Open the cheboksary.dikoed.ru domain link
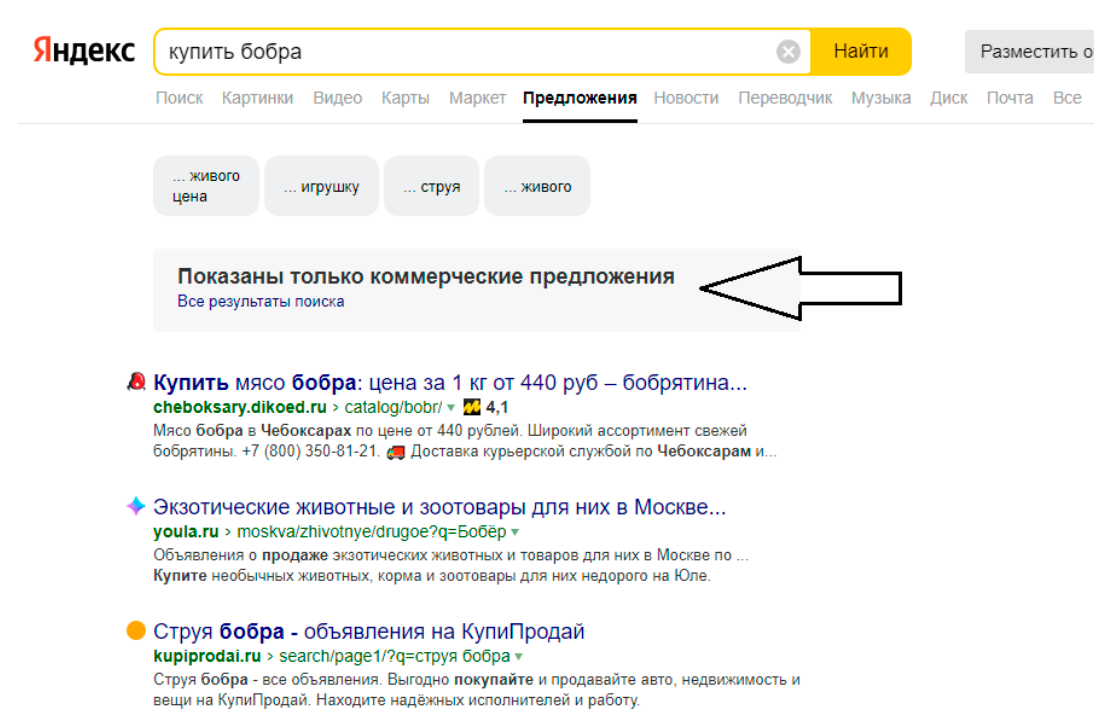 (240, 407)
